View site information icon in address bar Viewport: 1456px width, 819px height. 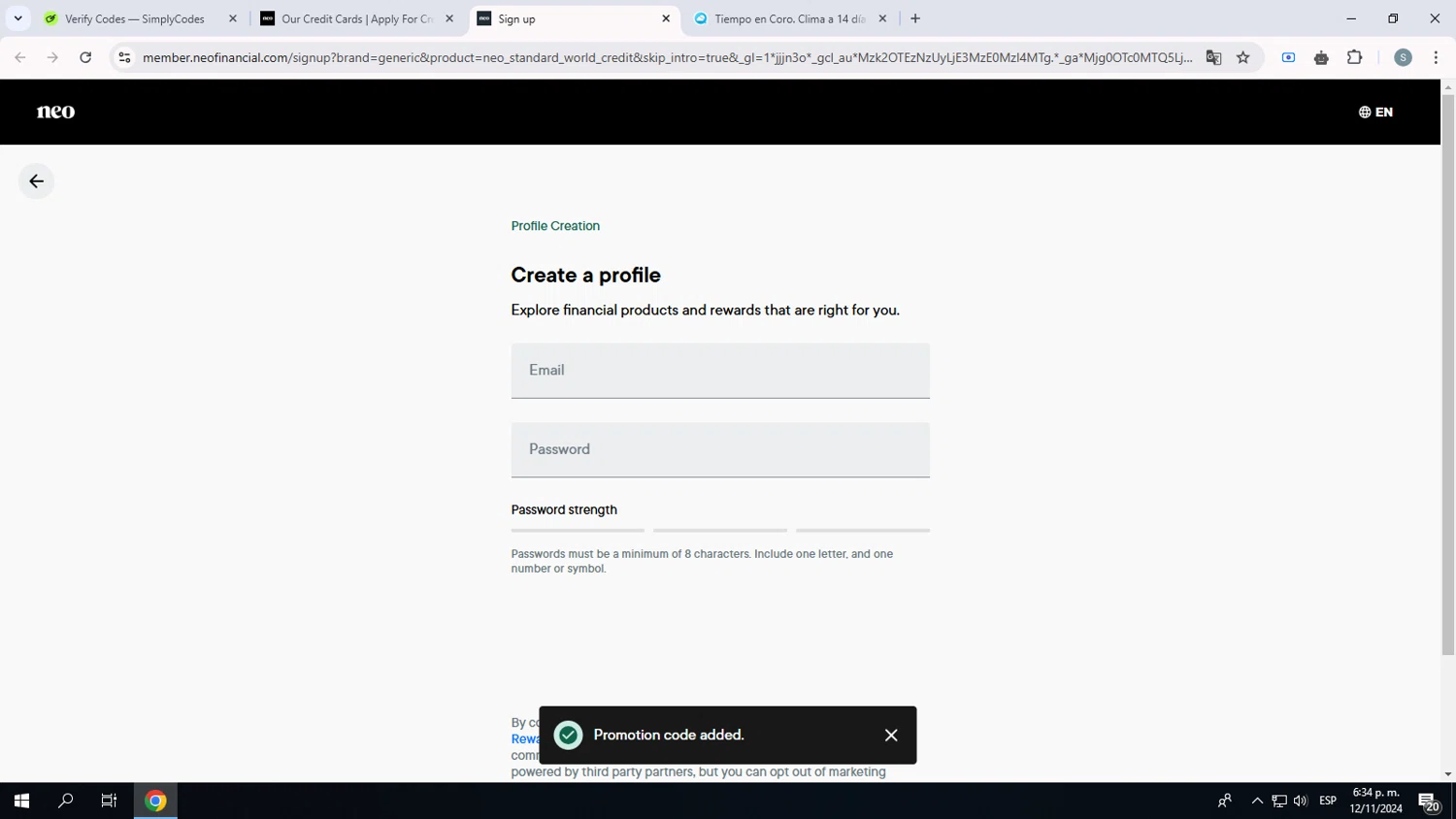point(124,57)
